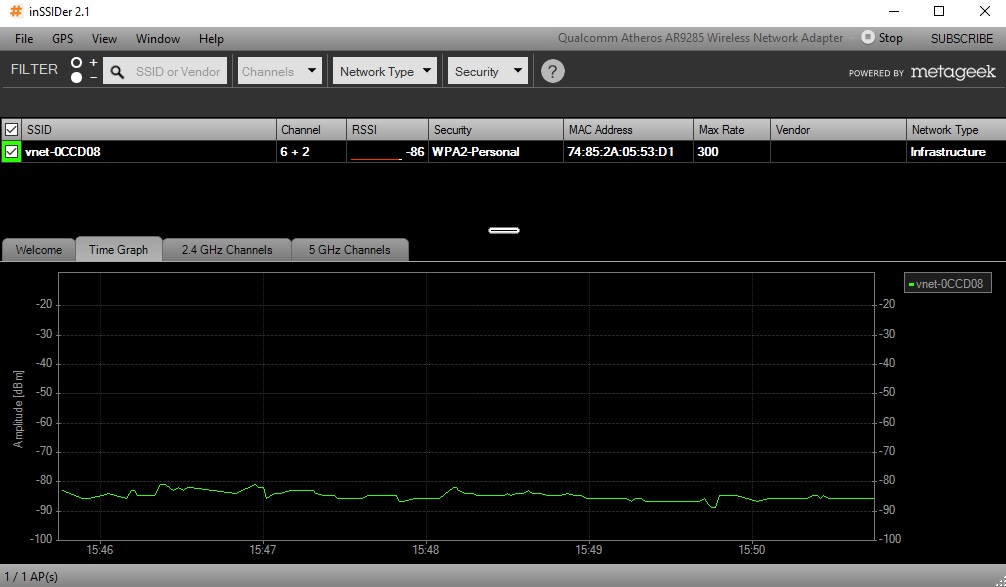This screenshot has width=1006, height=587.
Task: Sort by Channel column header
Action: pyautogui.click(x=311, y=130)
